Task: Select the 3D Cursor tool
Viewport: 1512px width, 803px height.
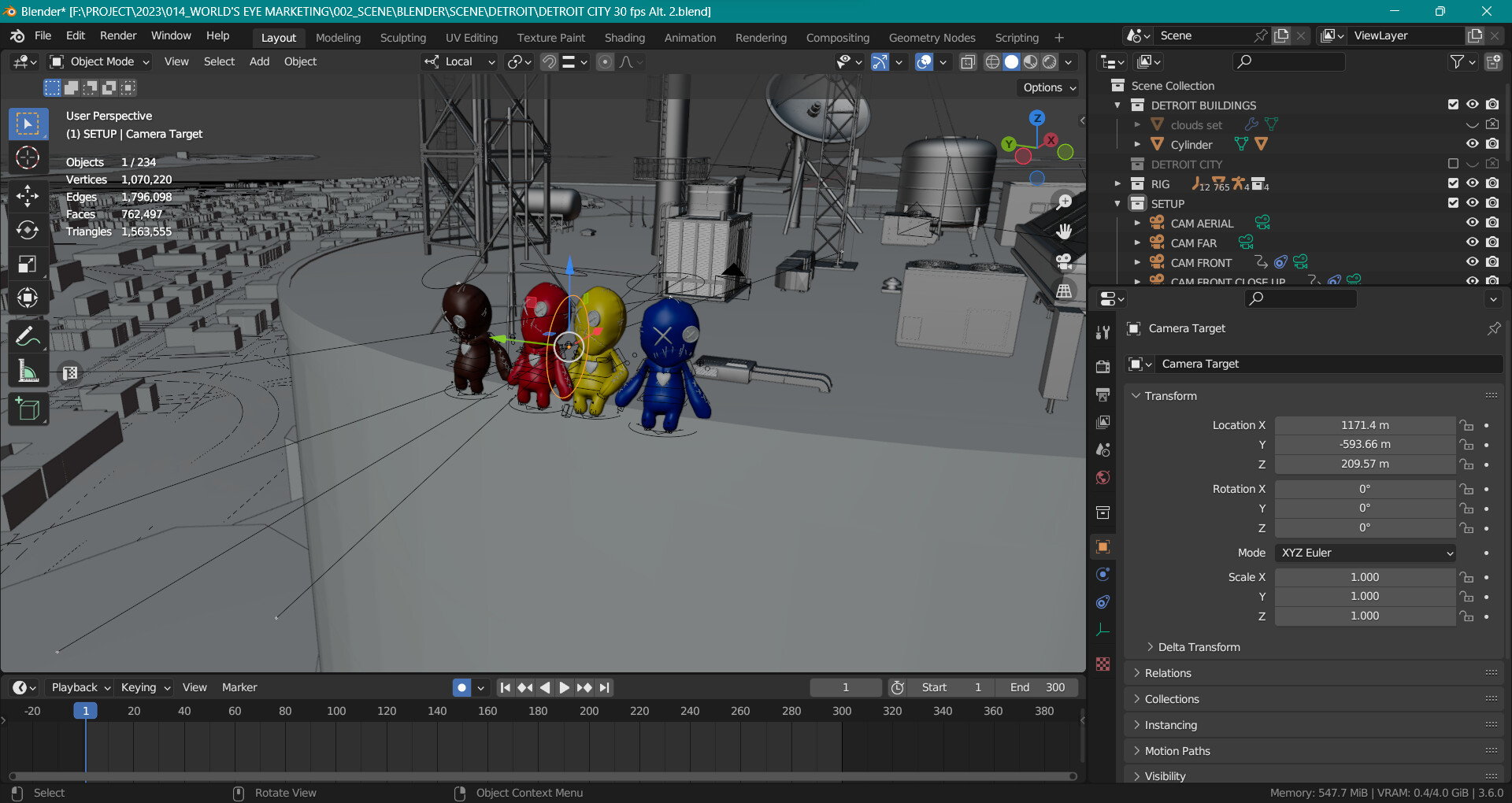Action: tap(28, 157)
